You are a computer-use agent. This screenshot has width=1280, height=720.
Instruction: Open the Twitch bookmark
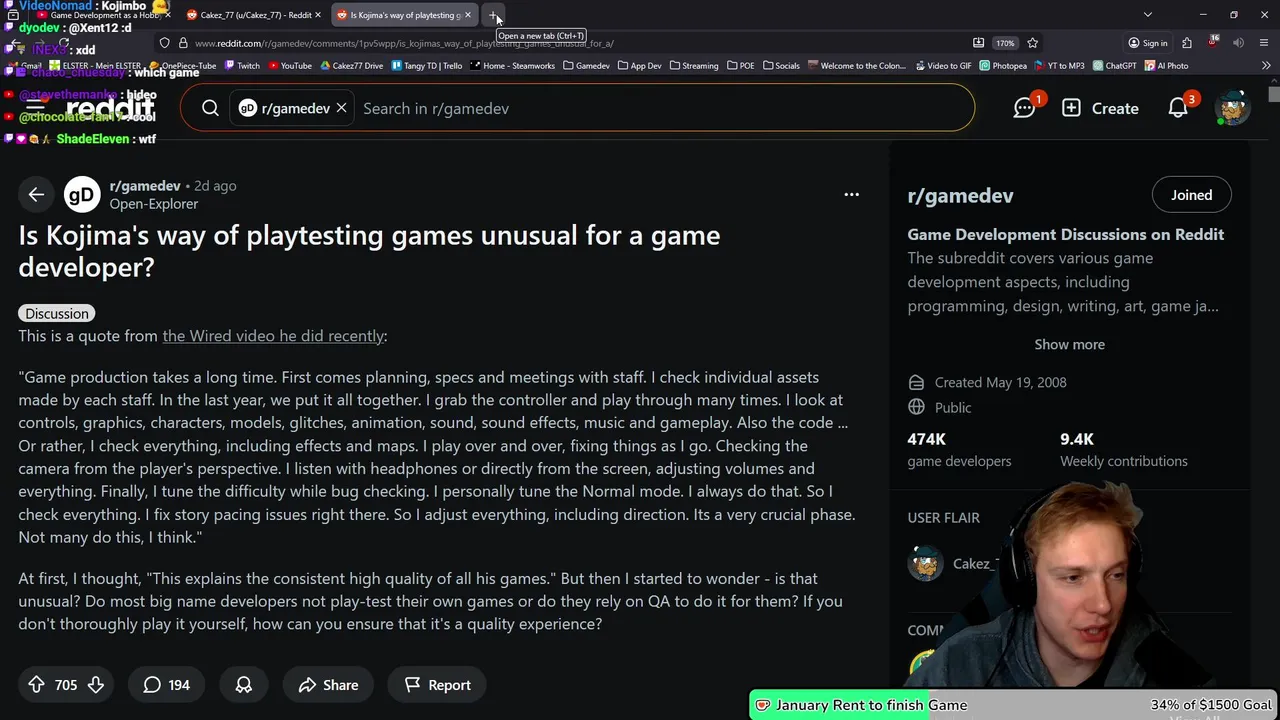point(242,66)
